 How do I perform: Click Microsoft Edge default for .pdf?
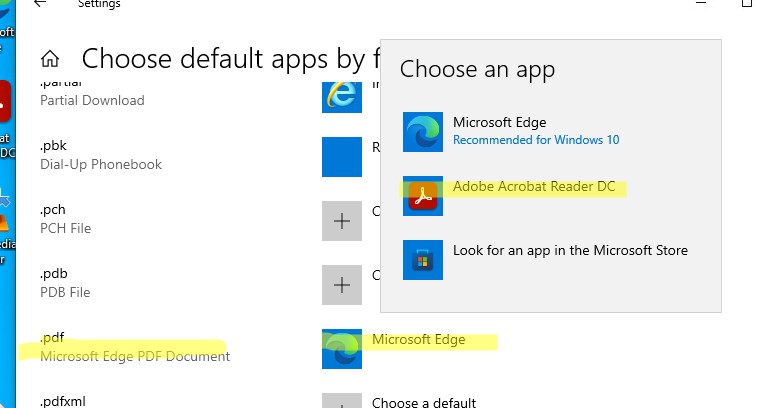point(419,340)
